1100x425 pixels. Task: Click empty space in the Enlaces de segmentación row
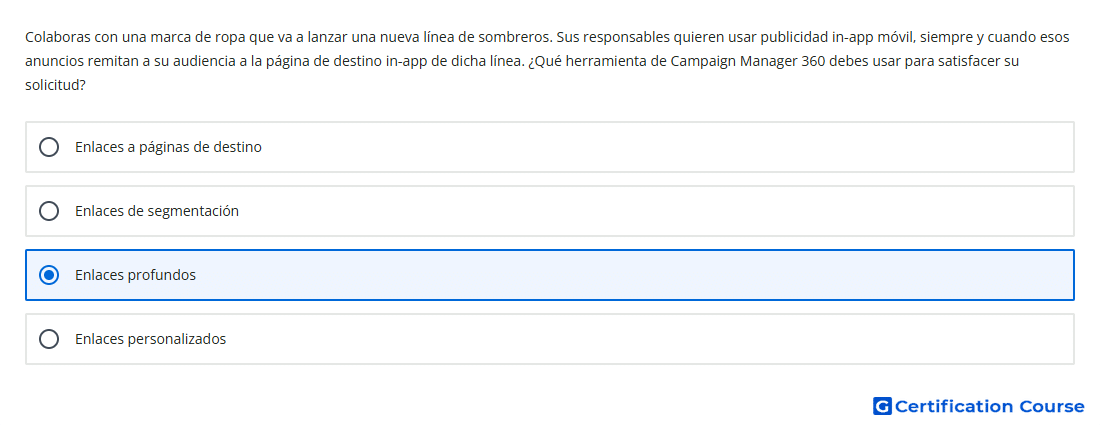coord(631,211)
